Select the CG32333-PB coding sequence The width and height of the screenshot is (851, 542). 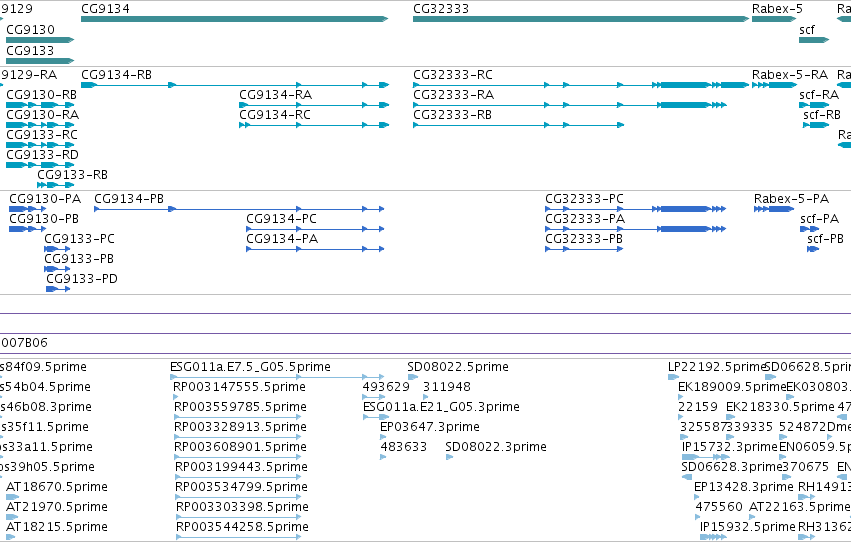pos(585,249)
